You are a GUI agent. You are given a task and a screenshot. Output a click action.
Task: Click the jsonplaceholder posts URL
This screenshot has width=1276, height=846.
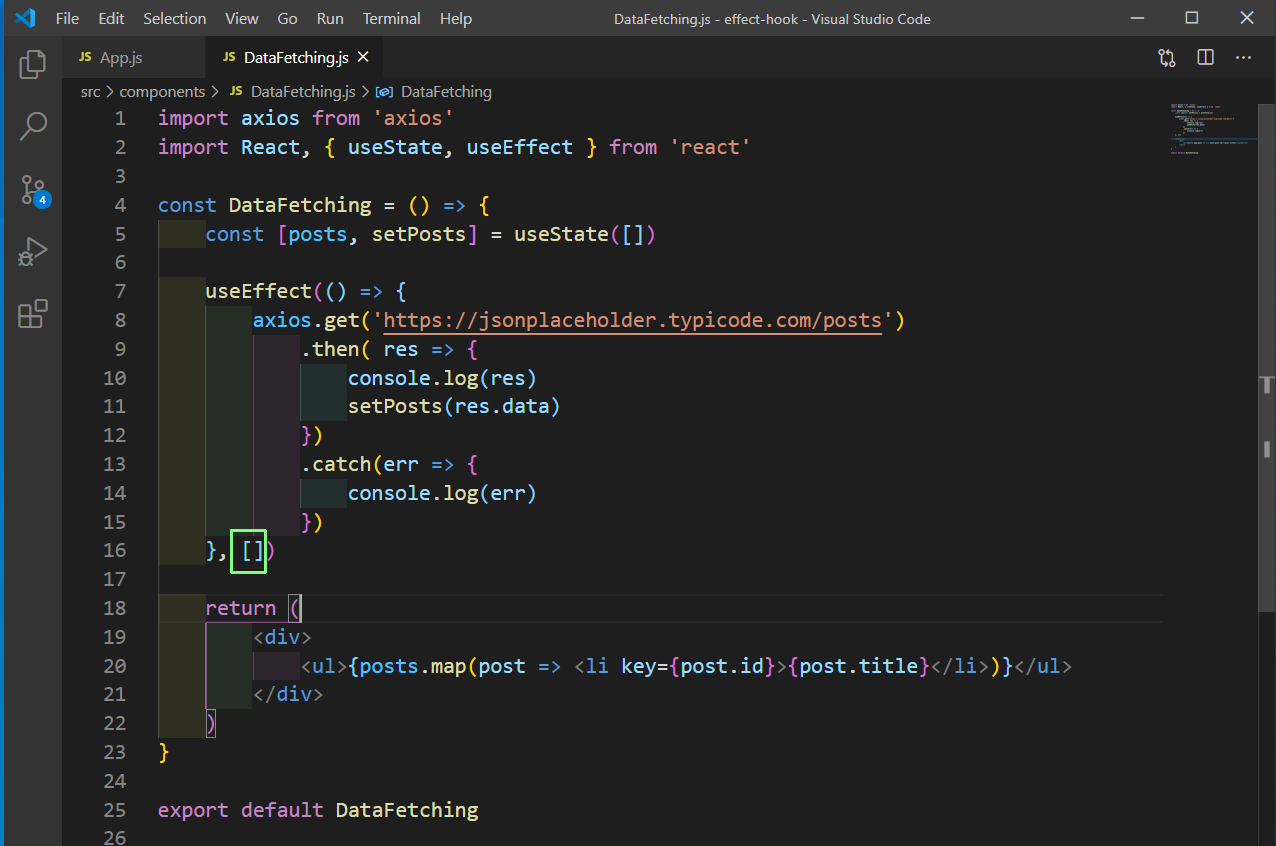(x=632, y=320)
